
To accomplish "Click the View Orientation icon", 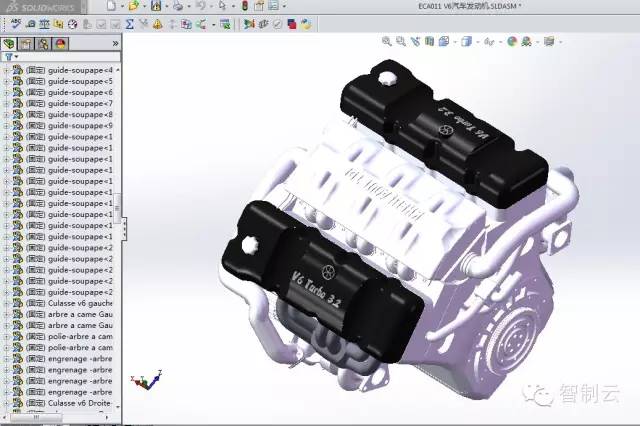I will pyautogui.click(x=444, y=41).
